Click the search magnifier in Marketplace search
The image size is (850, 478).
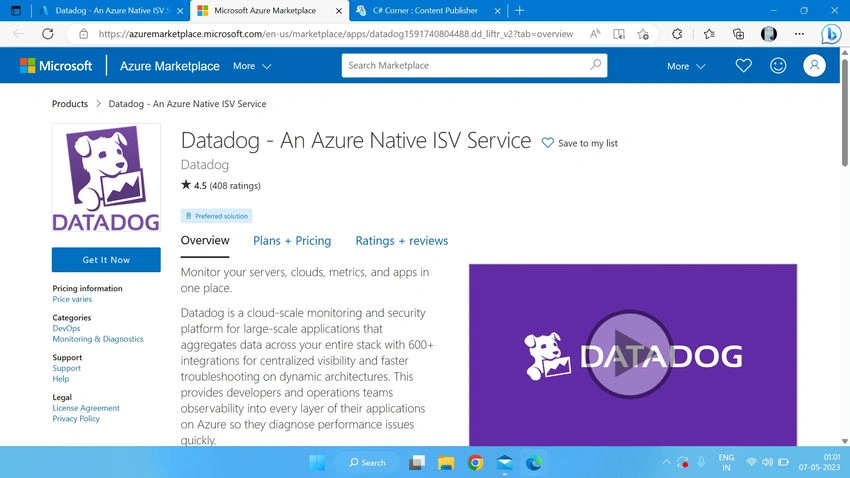point(595,65)
